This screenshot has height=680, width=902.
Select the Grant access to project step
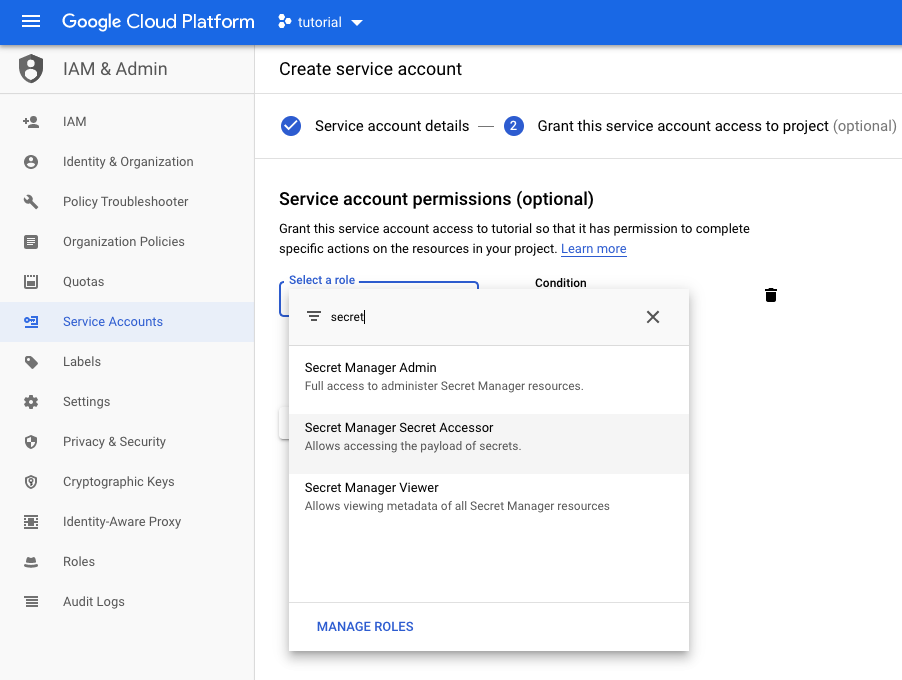(x=717, y=126)
